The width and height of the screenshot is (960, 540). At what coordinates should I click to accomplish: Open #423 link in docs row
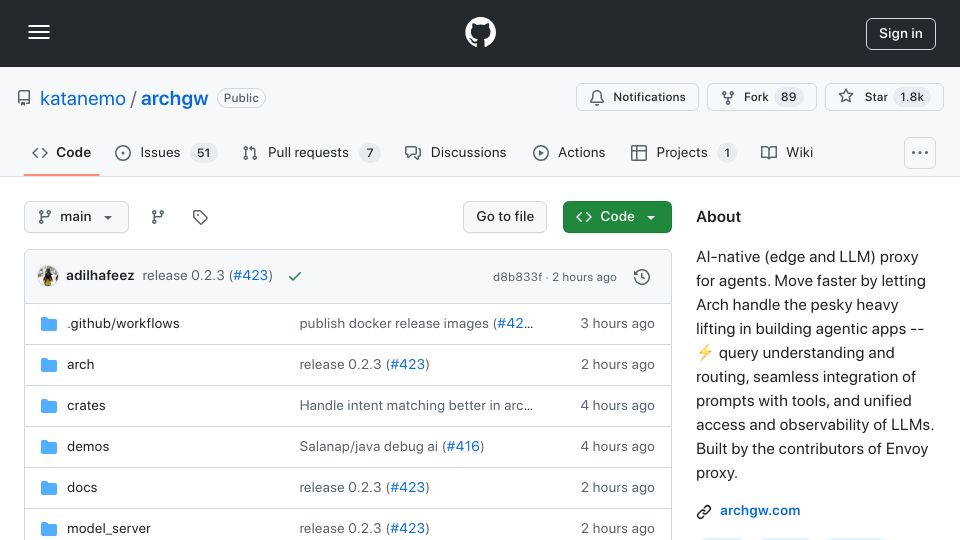click(407, 487)
